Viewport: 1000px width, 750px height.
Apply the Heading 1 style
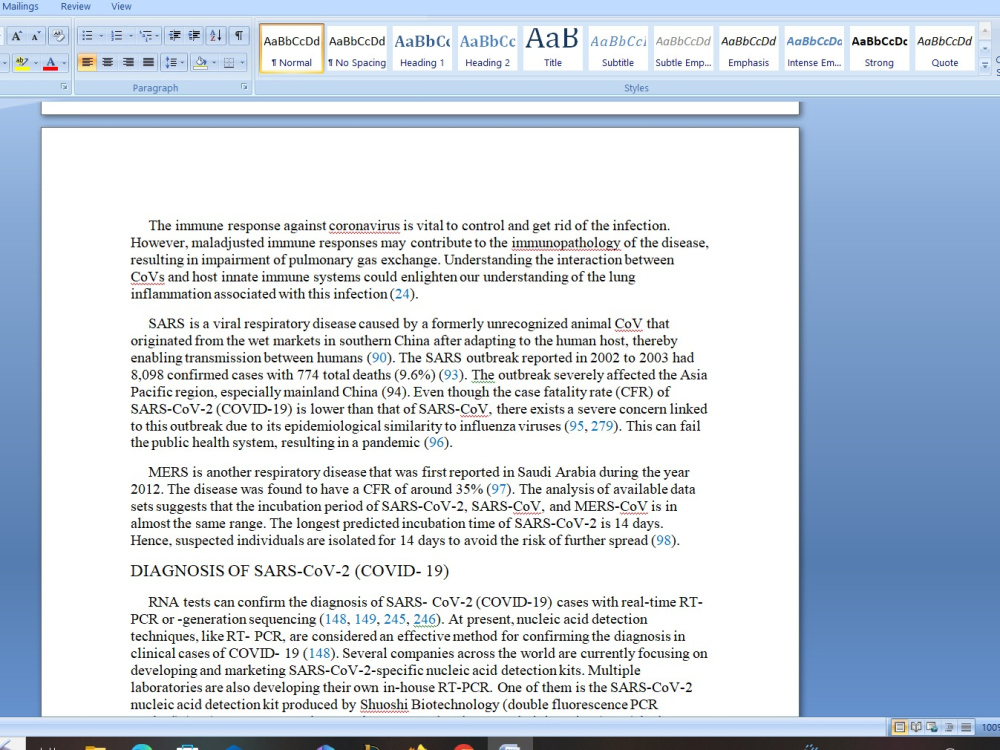click(422, 48)
